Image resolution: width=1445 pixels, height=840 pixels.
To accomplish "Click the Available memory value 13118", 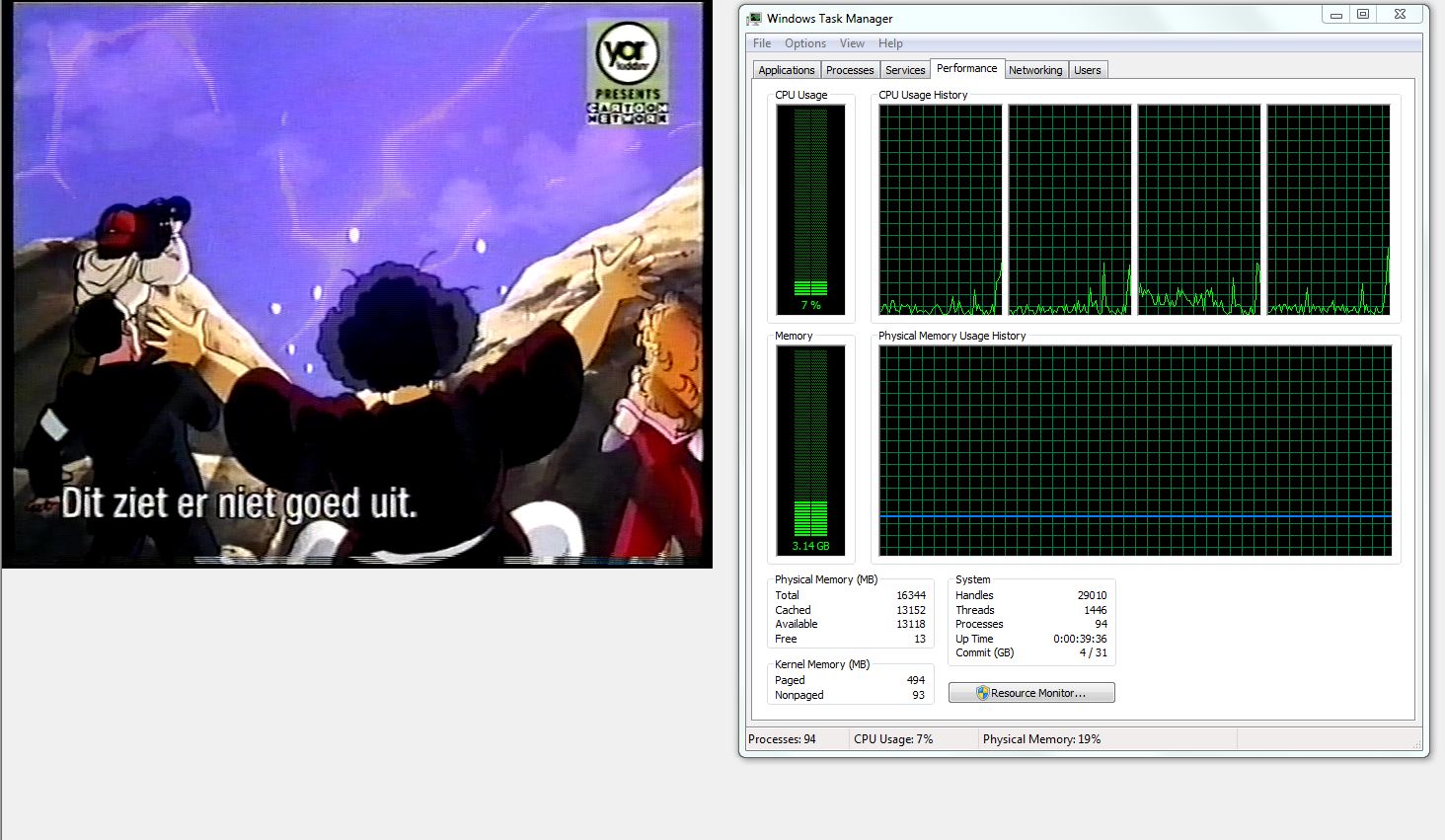I will pos(911,624).
